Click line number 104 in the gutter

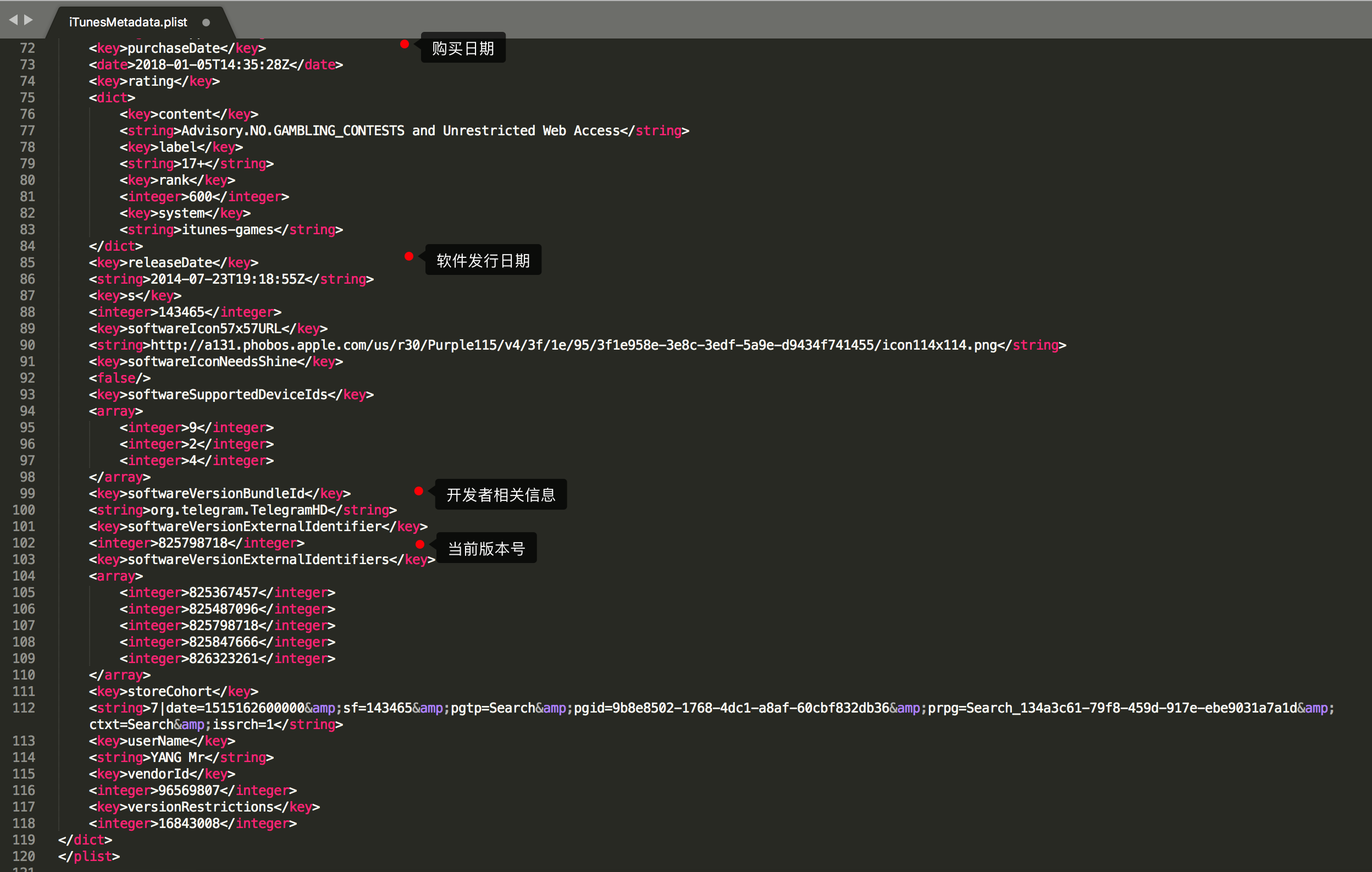[x=24, y=576]
